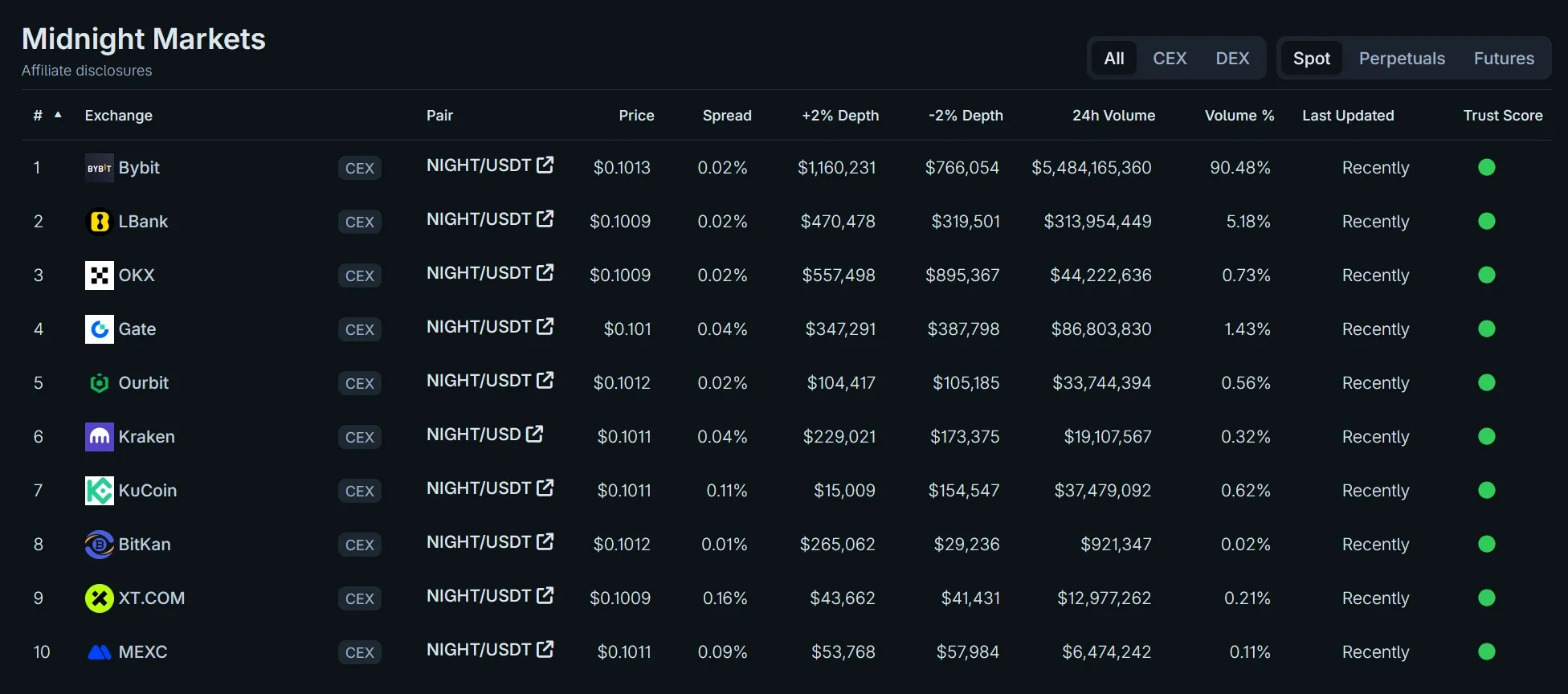Click the OKX exchange logo
This screenshot has height=694, width=1568.
click(x=100, y=276)
